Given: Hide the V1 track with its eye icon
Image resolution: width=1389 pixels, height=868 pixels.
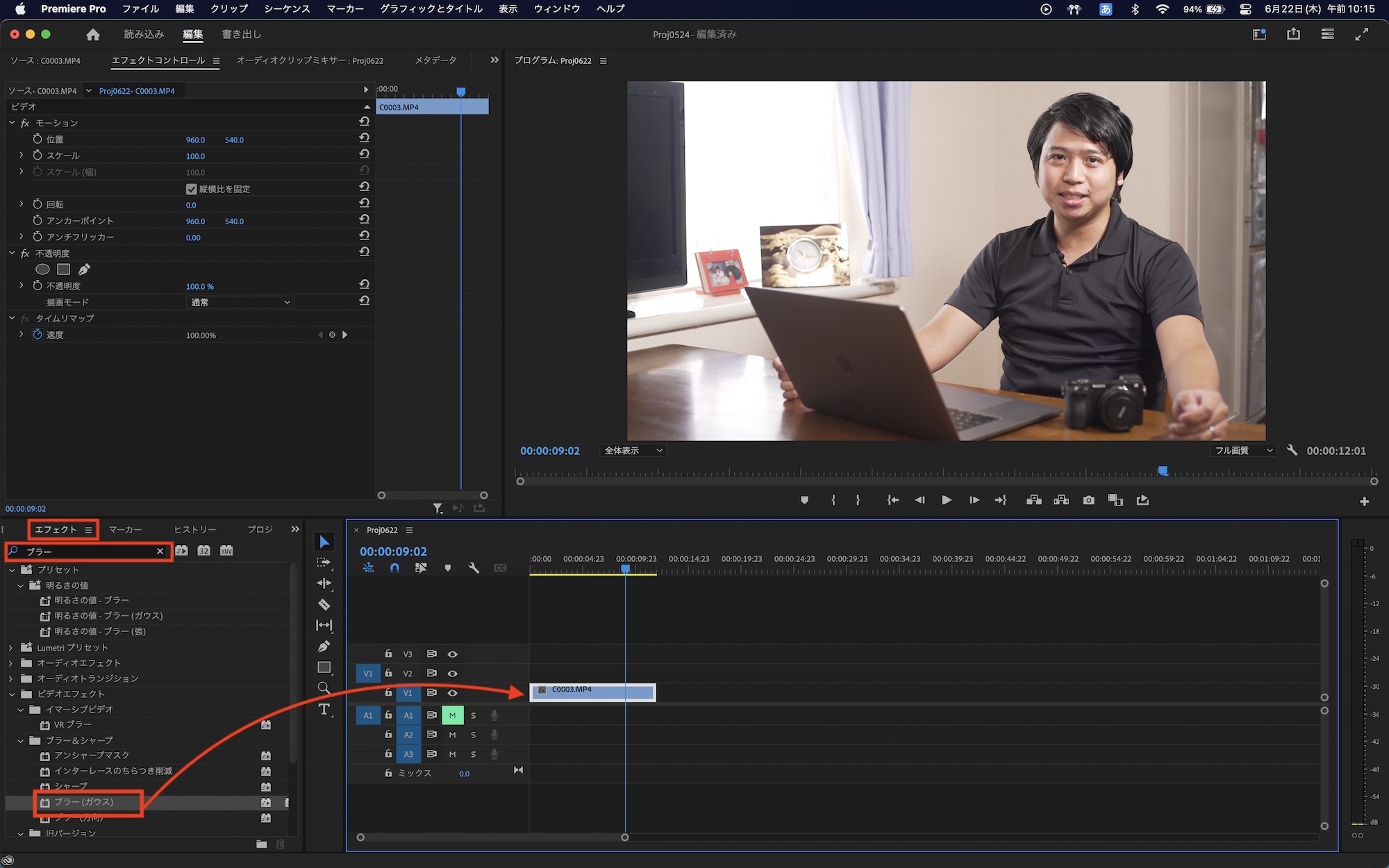Looking at the screenshot, I should [453, 693].
